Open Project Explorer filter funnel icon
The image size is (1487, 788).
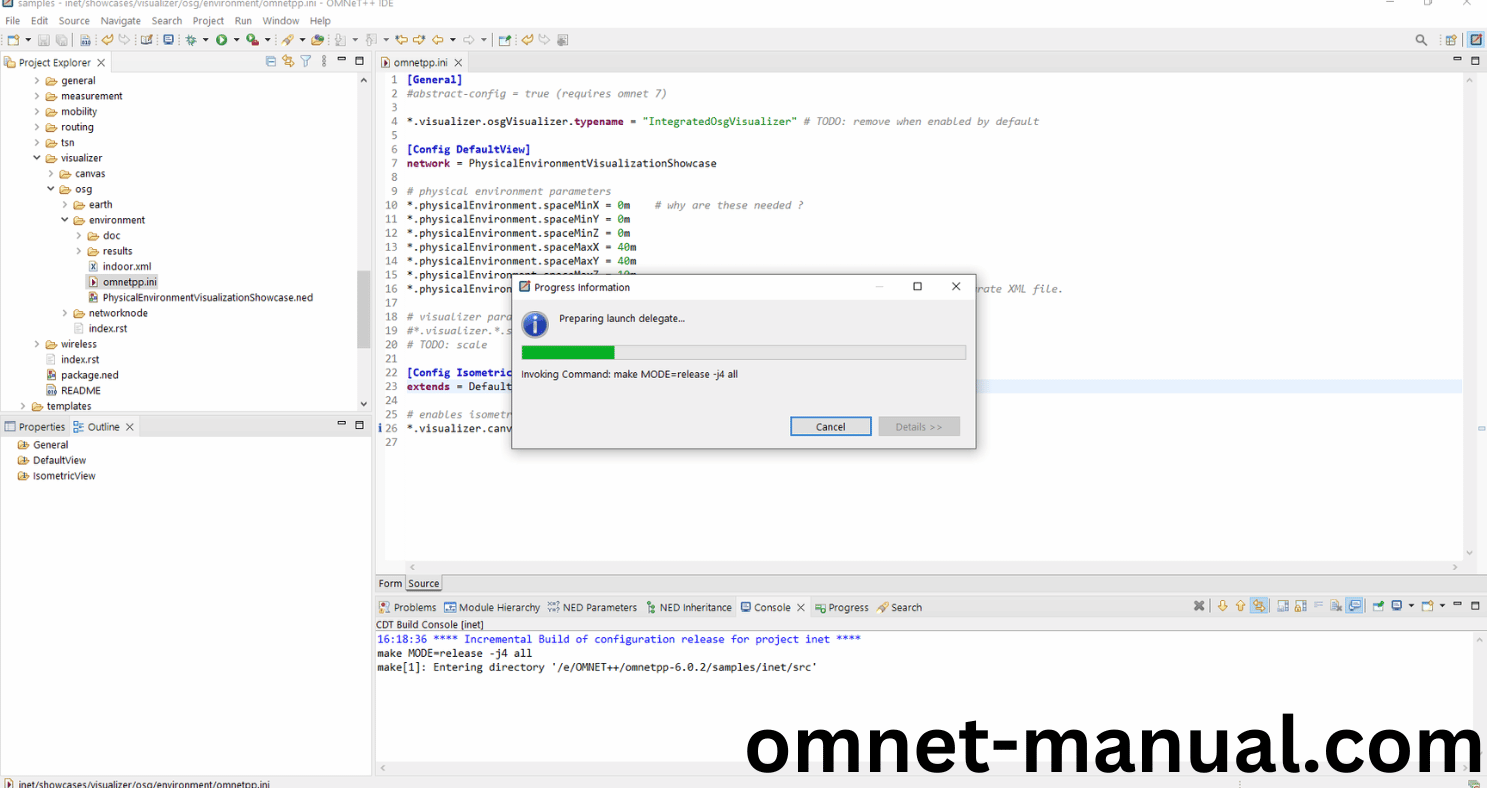306,61
